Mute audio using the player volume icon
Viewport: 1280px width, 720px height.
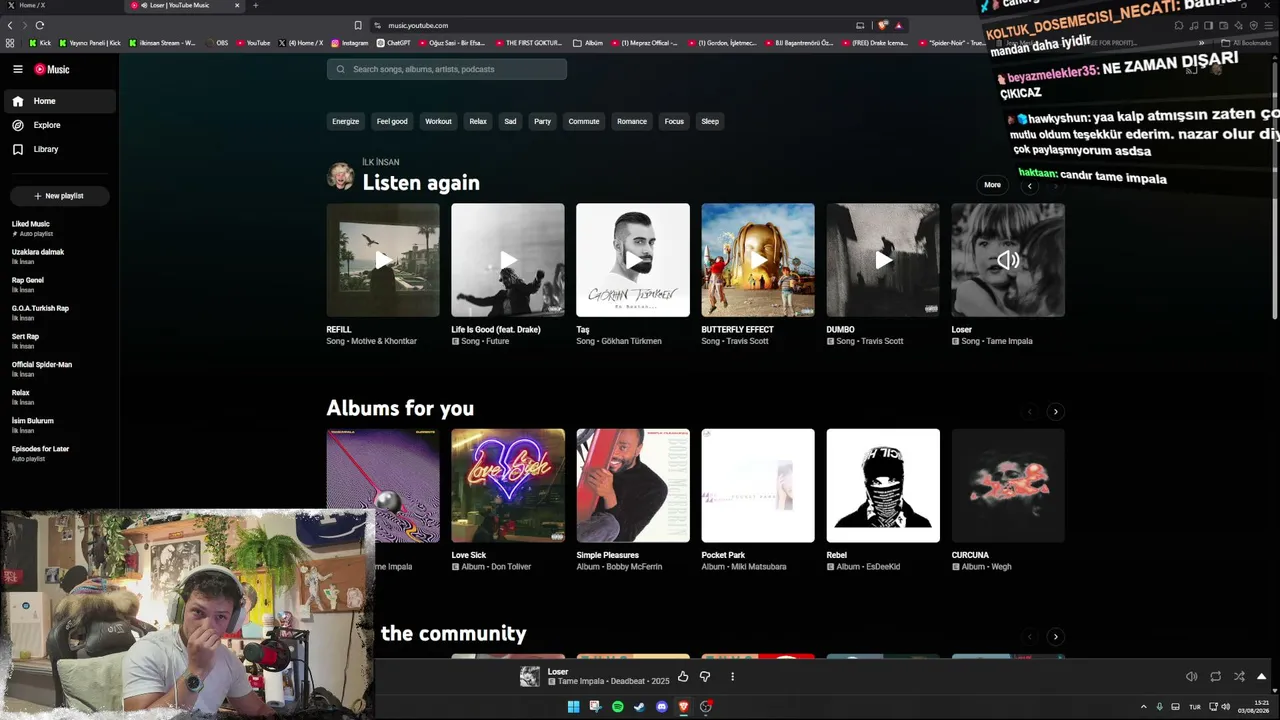tap(1191, 677)
